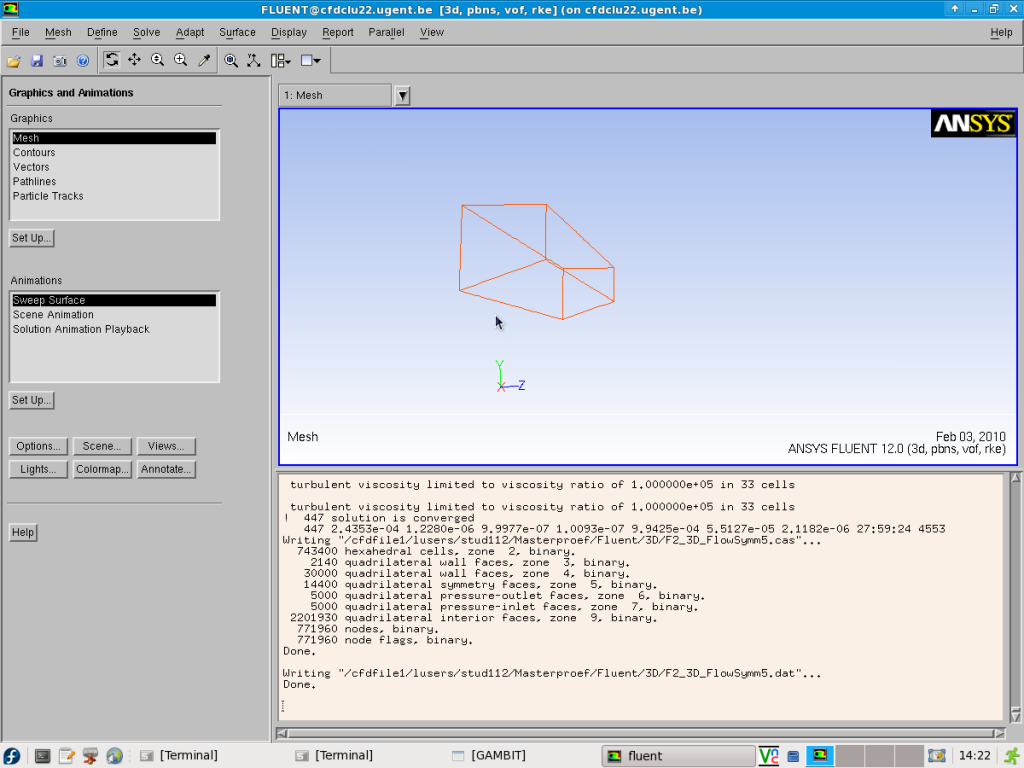Screen dimensions: 1024x768
Task: Click the Views... button
Action: [x=166, y=446]
